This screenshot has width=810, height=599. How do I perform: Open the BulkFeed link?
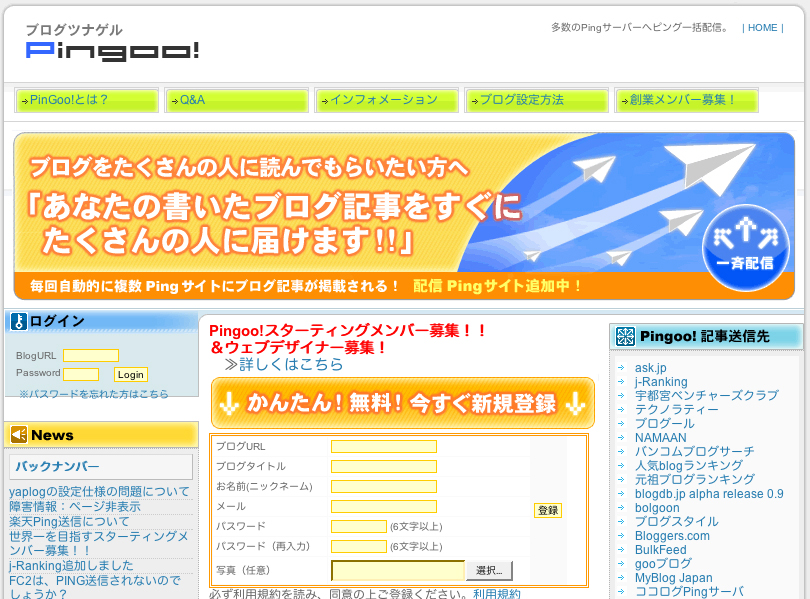click(661, 549)
